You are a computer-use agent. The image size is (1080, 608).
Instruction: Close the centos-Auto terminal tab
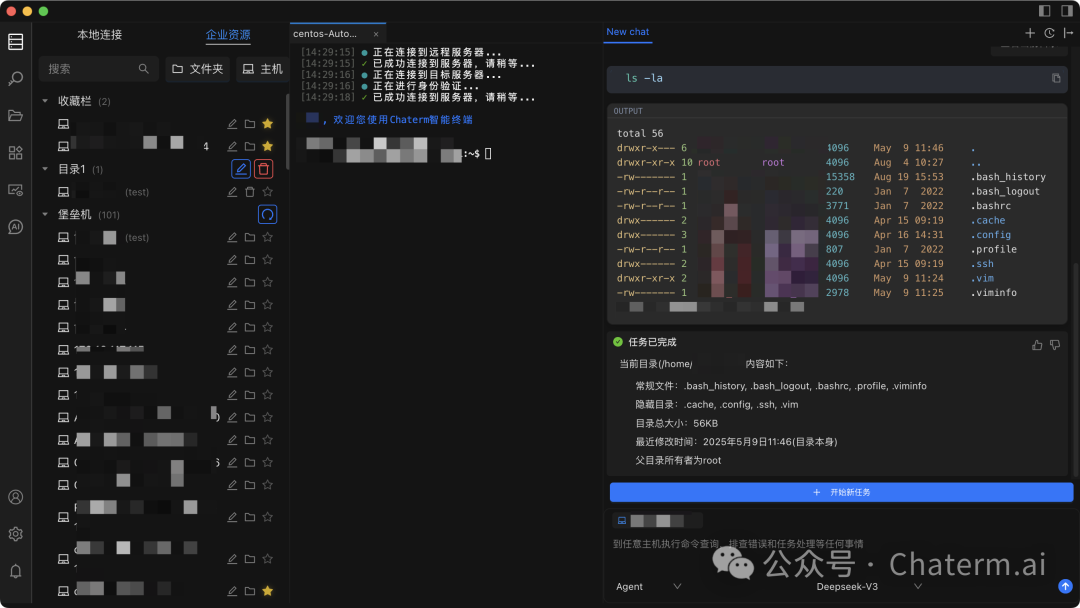376,34
